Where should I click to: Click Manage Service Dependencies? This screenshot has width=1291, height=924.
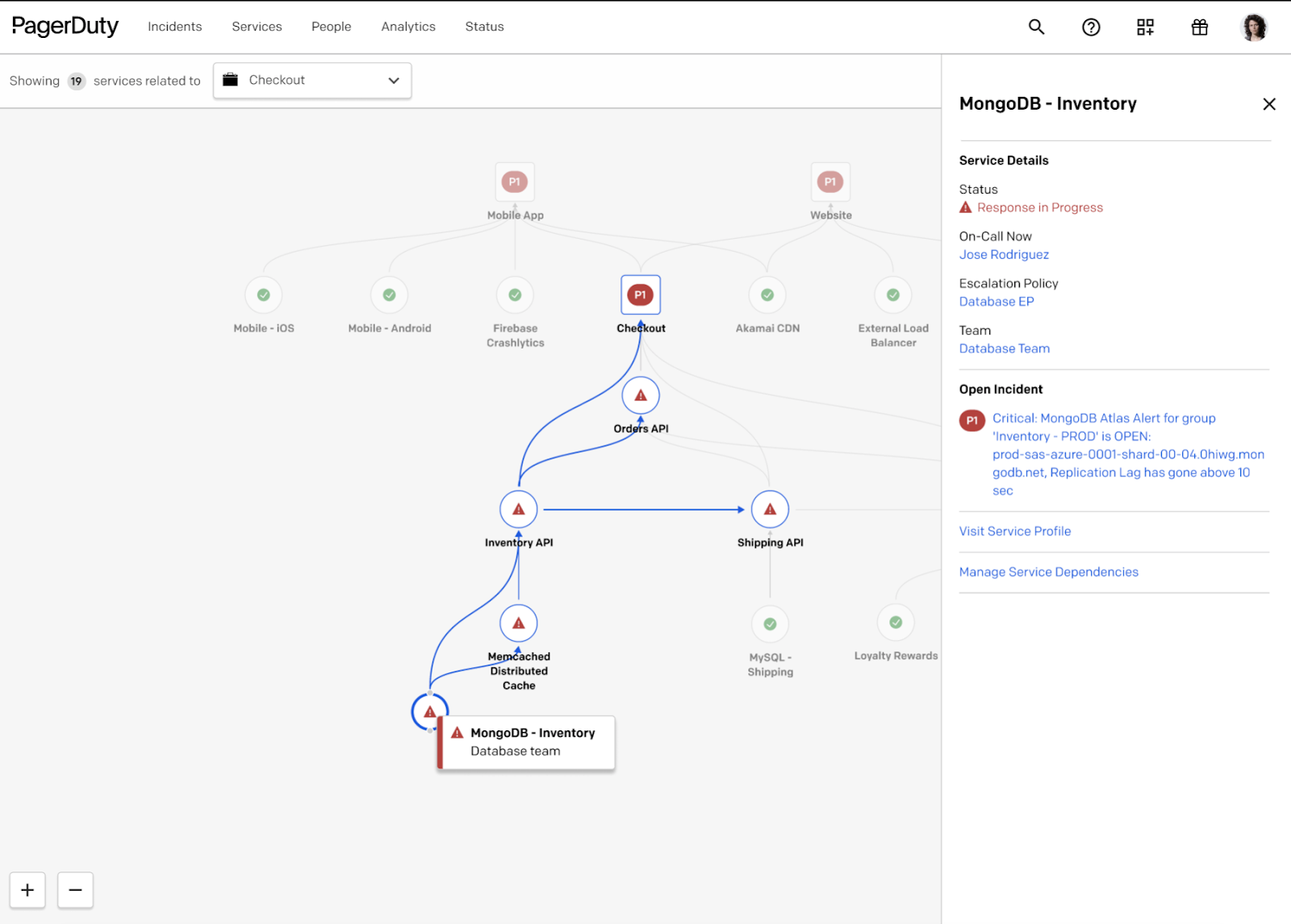(x=1049, y=572)
